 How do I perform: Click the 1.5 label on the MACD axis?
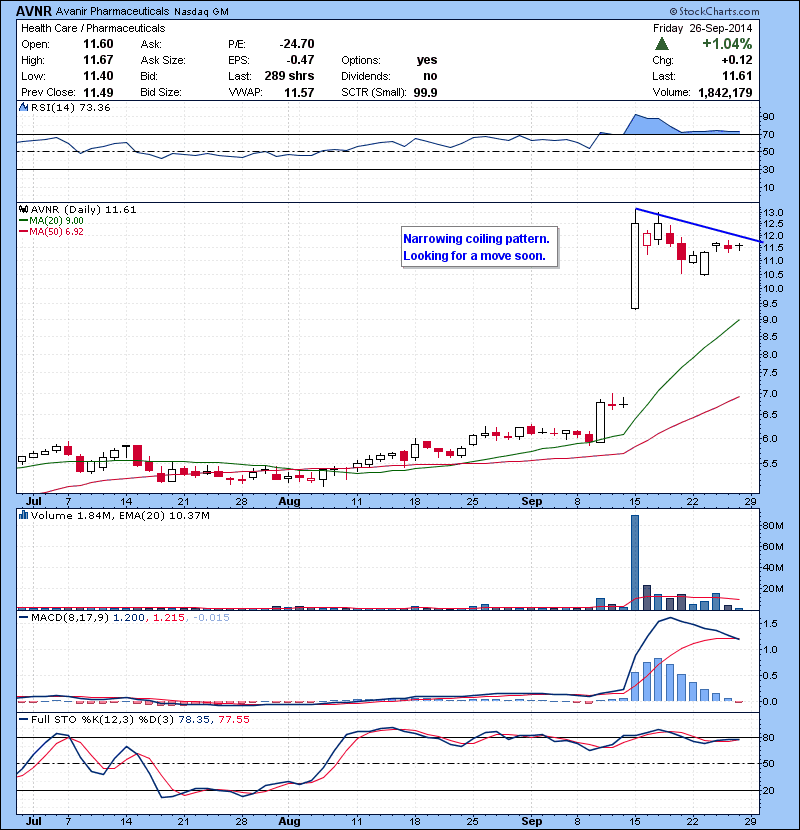[770, 624]
